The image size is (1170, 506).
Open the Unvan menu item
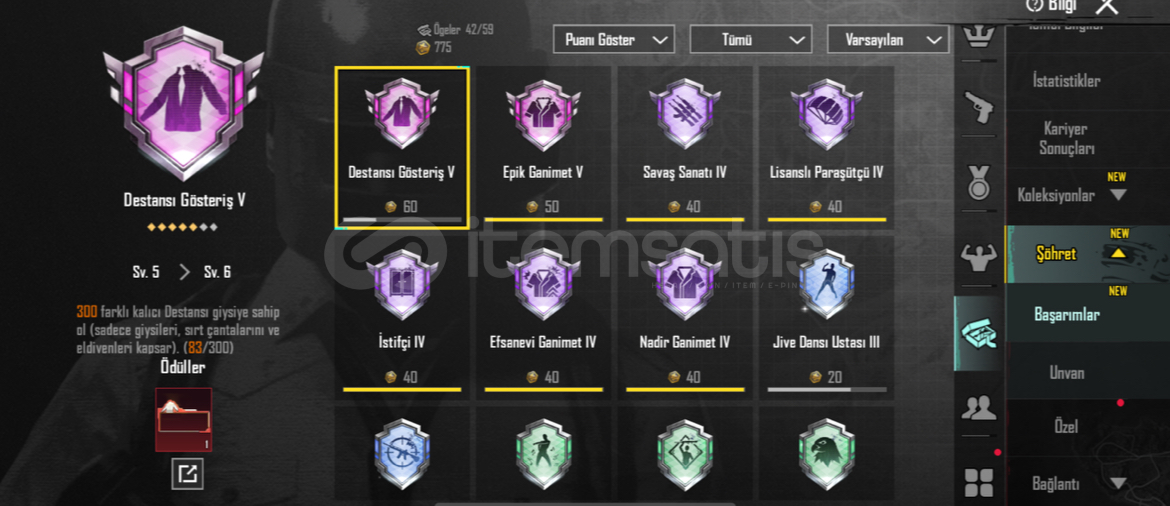[1067, 372]
